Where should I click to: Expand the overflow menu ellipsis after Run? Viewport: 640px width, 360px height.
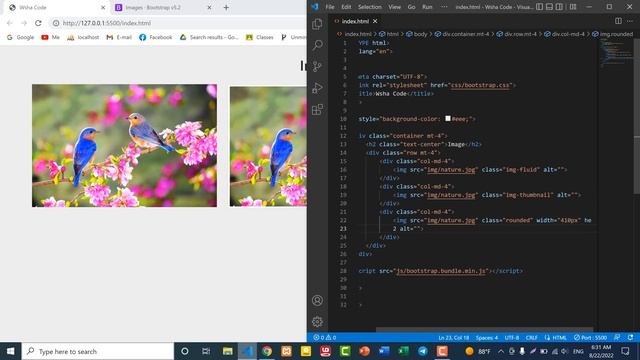point(444,7)
